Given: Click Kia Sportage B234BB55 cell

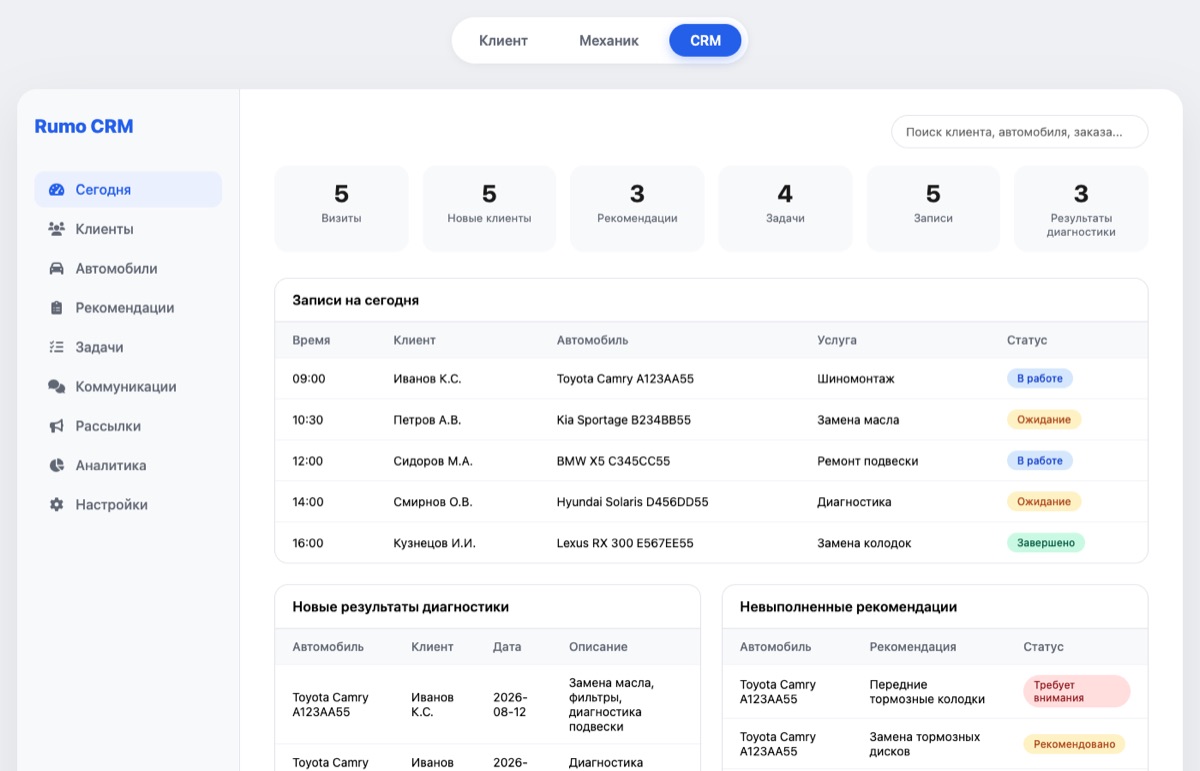Looking at the screenshot, I should [x=624, y=420].
